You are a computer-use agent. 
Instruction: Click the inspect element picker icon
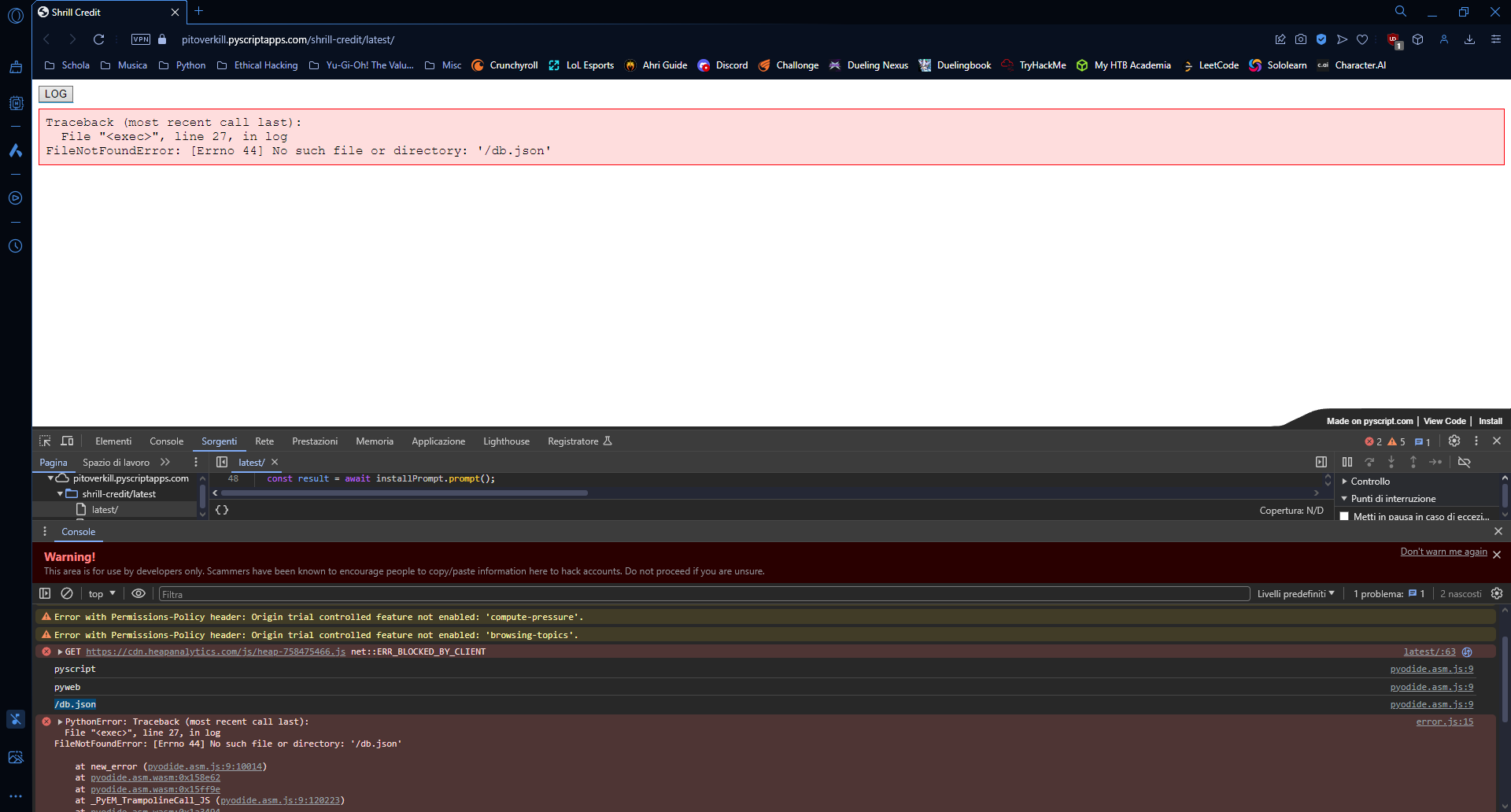45,441
